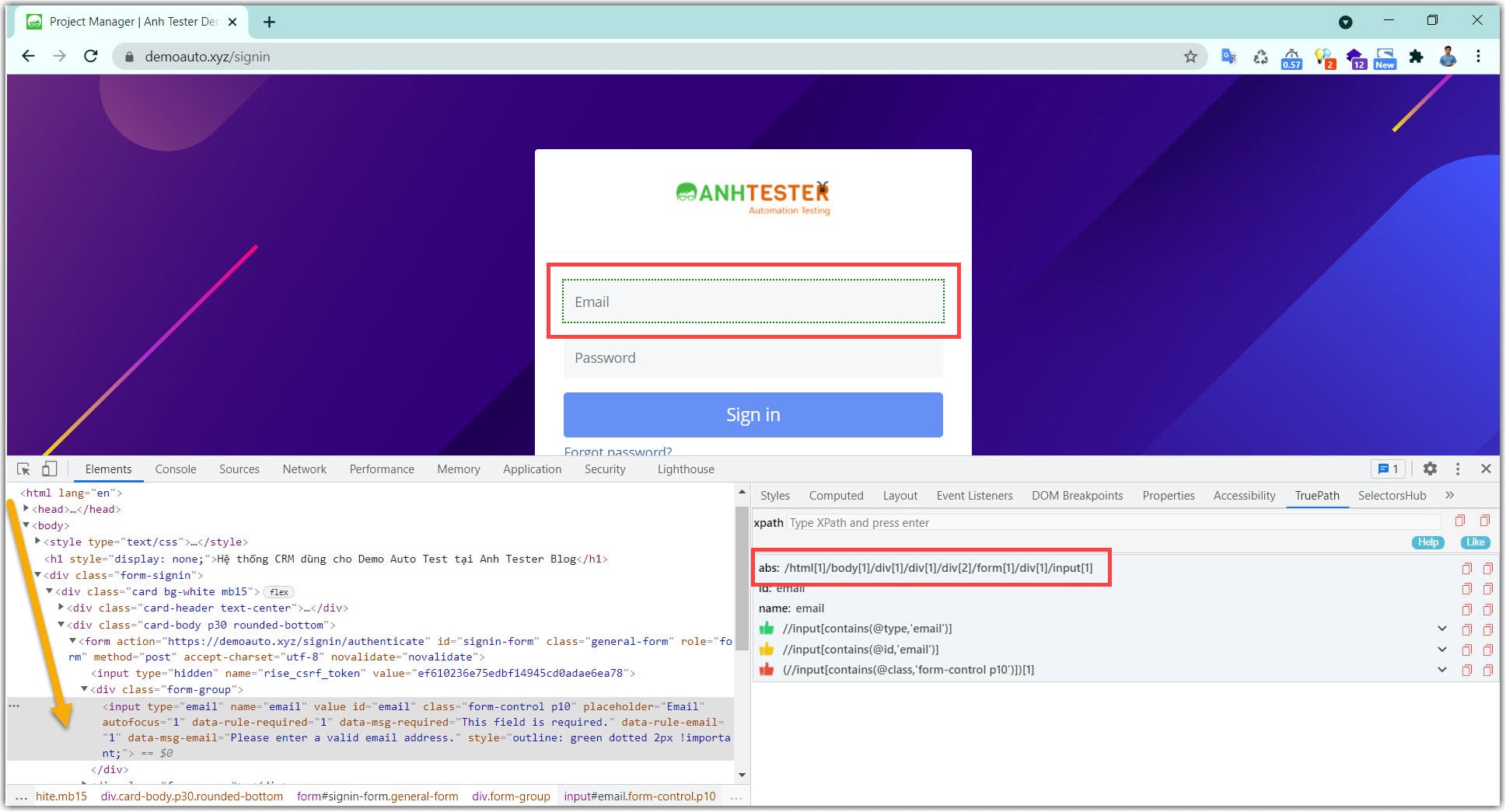Viewport: 1506px width, 812px height.
Task: Expand the style type text/css node
Action: coord(38,541)
